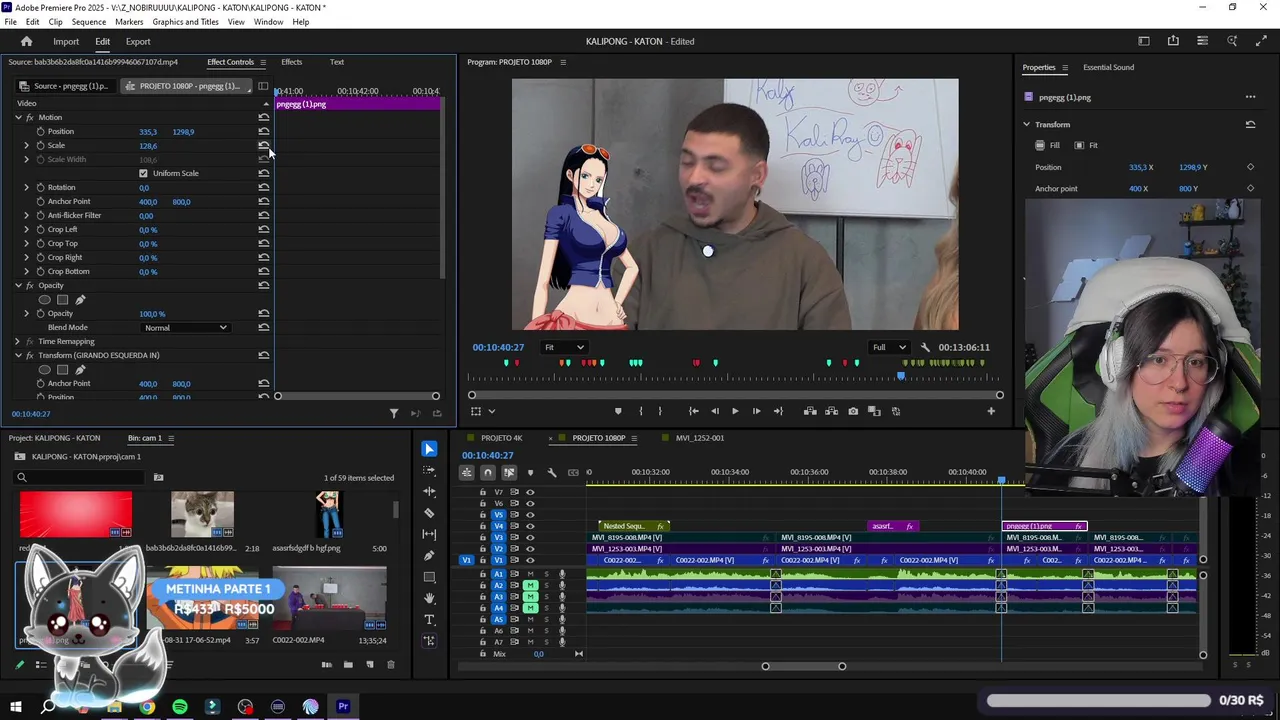Select the Track Select Forward tool

click(429, 470)
